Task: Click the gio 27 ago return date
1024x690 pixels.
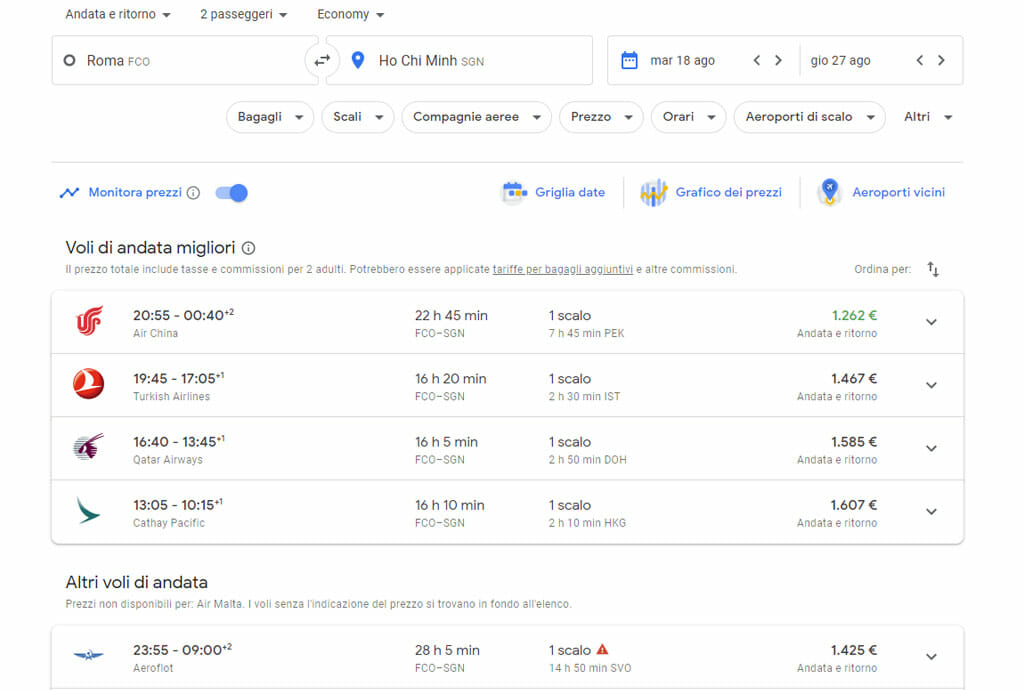Action: [x=840, y=61]
